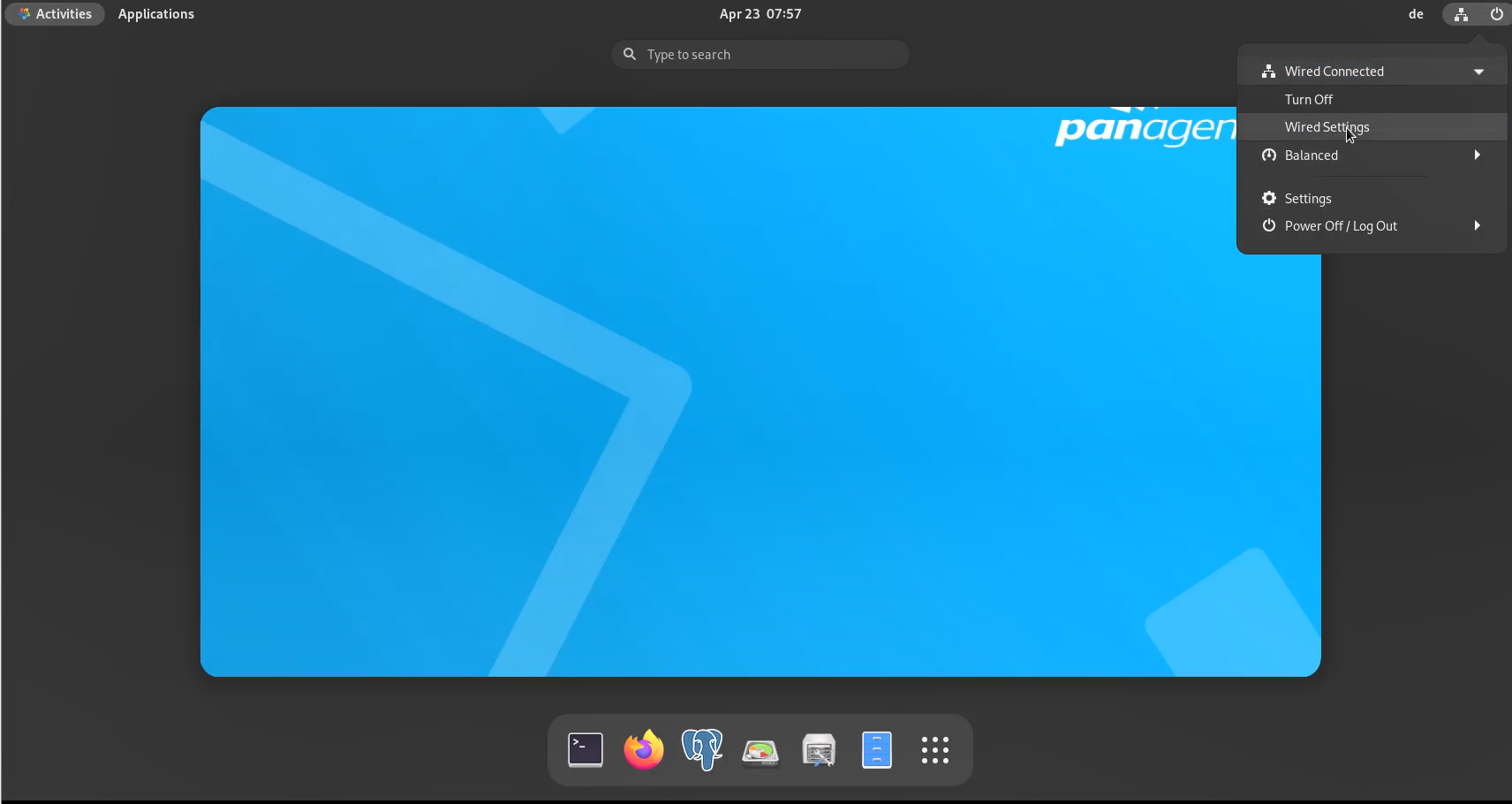Launch the Disk Usage Analyzer icon
The height and width of the screenshot is (804, 1512).
pyautogui.click(x=760, y=752)
